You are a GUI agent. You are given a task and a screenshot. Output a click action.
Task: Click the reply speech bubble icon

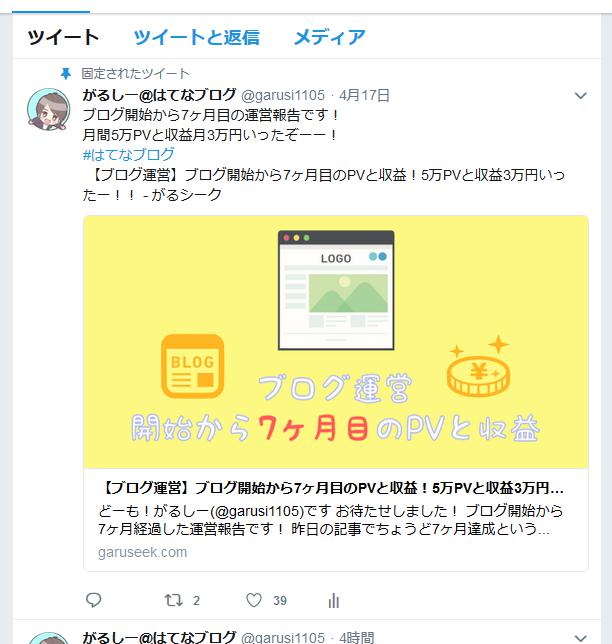click(x=94, y=600)
